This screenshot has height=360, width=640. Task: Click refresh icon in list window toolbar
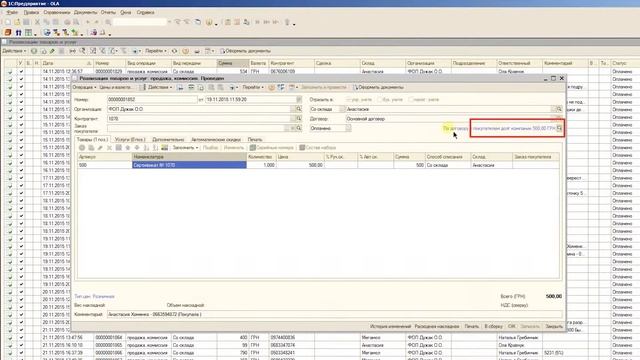click(x=175, y=51)
